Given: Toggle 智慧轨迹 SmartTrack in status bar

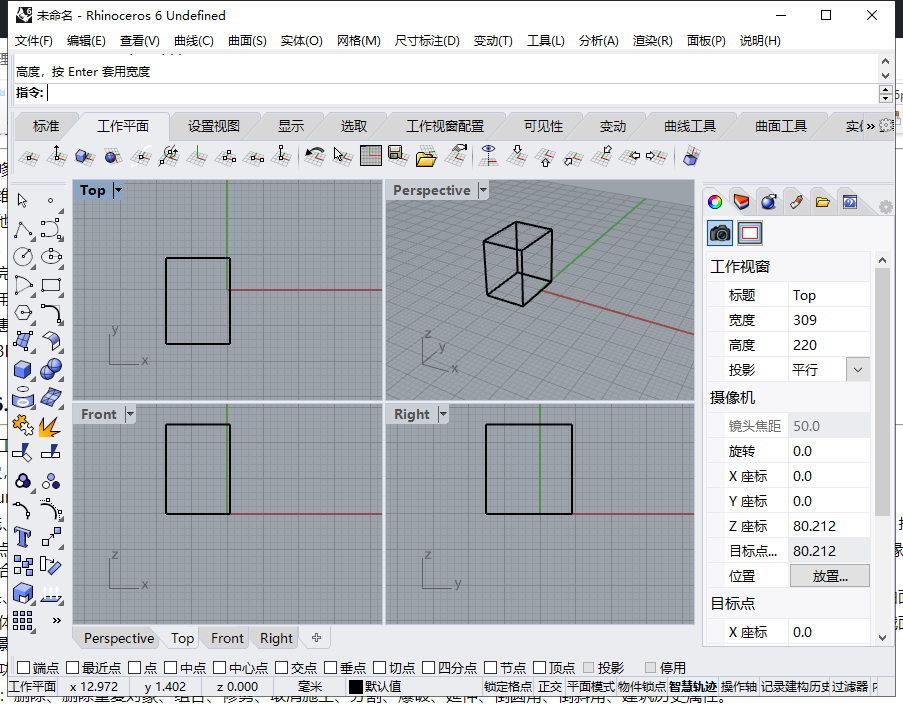Looking at the screenshot, I should point(693,687).
